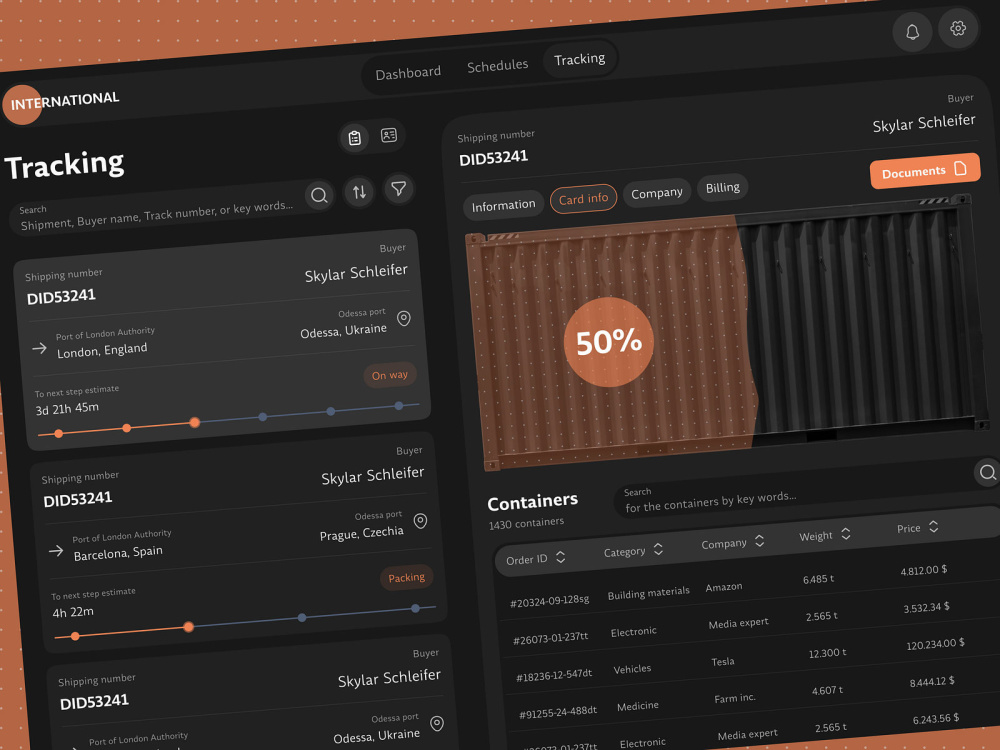Image resolution: width=1000 pixels, height=750 pixels.
Task: Click the Documents button
Action: [x=925, y=171]
